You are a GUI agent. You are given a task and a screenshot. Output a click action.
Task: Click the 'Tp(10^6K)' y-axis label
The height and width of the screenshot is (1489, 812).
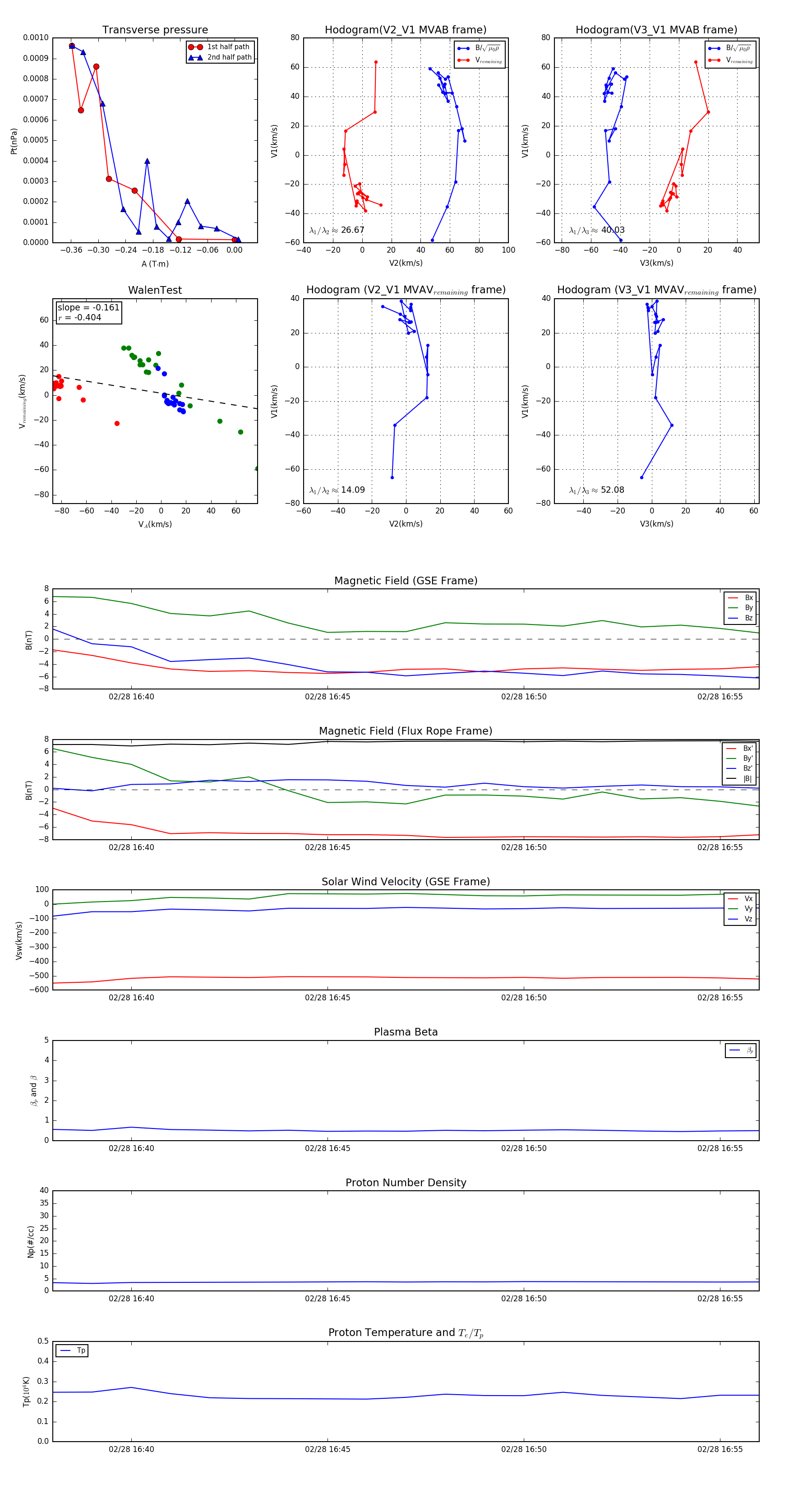click(x=26, y=1392)
